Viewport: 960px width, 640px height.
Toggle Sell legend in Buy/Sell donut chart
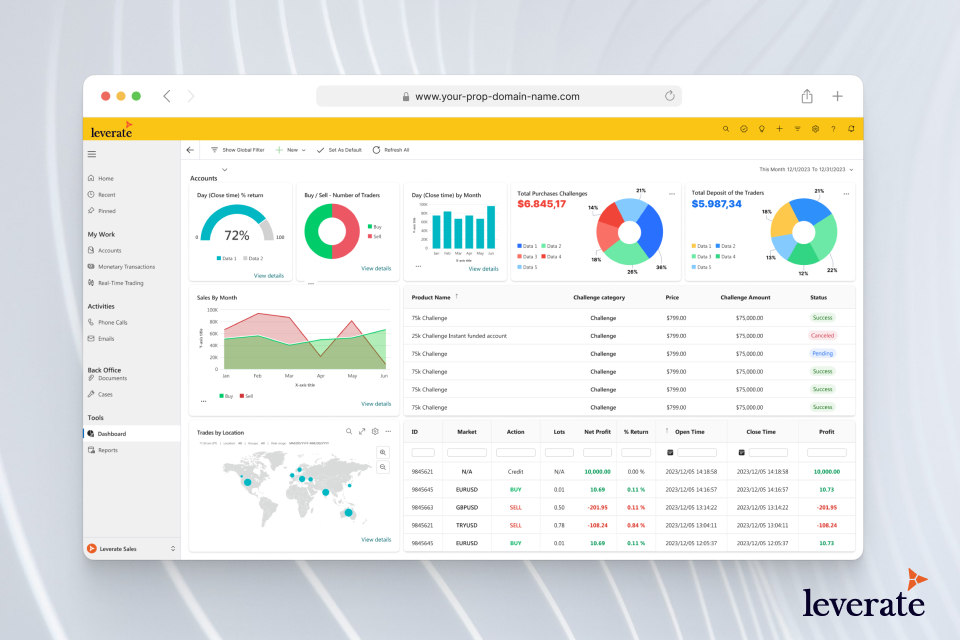coord(375,236)
